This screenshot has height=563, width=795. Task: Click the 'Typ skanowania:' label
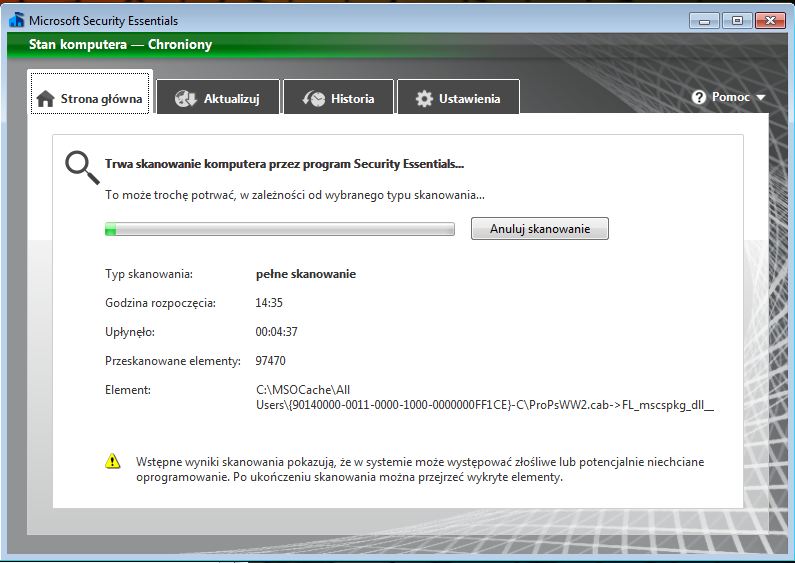(x=149, y=274)
